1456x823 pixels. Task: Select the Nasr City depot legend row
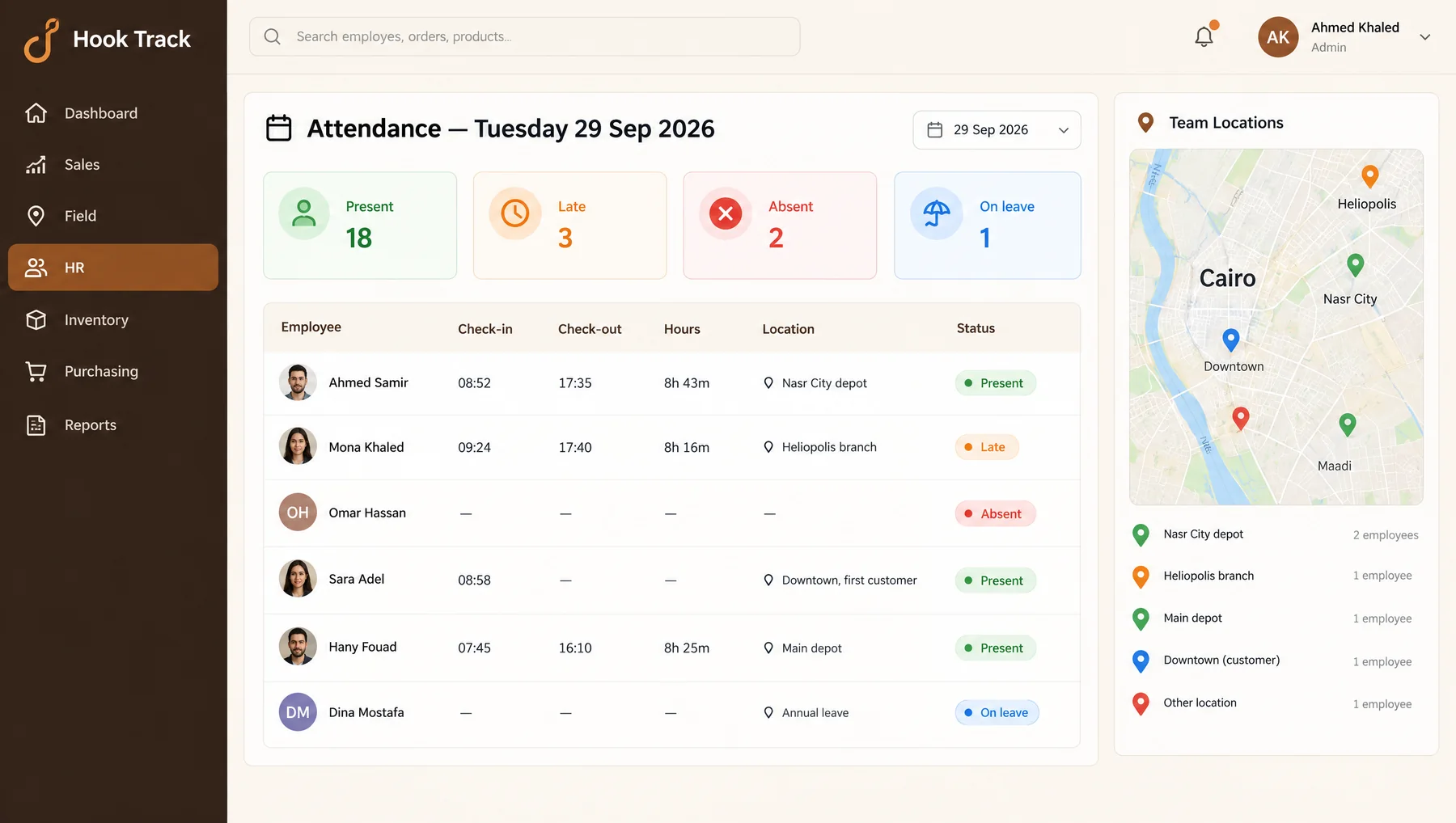pyautogui.click(x=1276, y=534)
